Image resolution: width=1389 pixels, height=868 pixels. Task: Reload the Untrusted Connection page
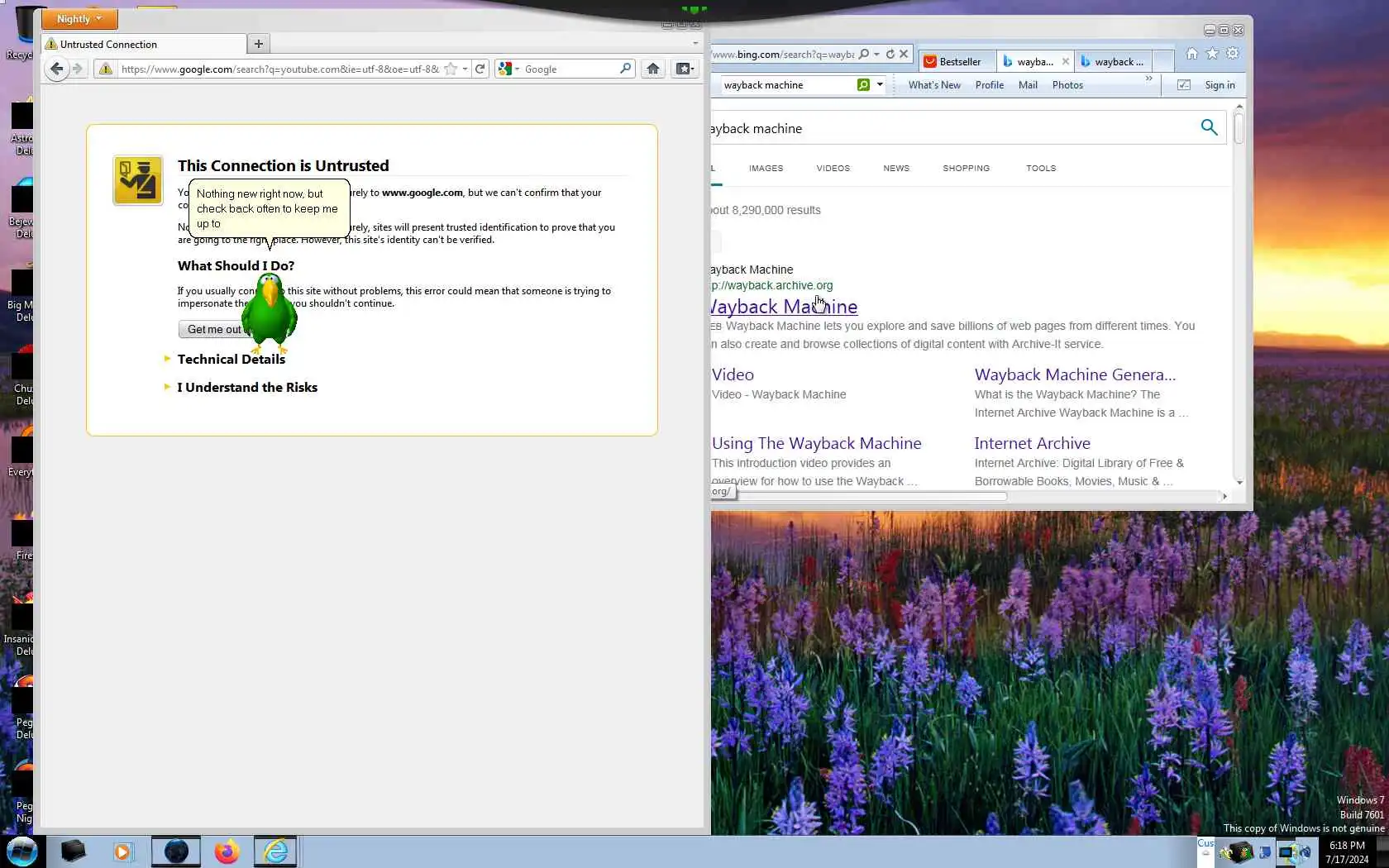coord(480,69)
